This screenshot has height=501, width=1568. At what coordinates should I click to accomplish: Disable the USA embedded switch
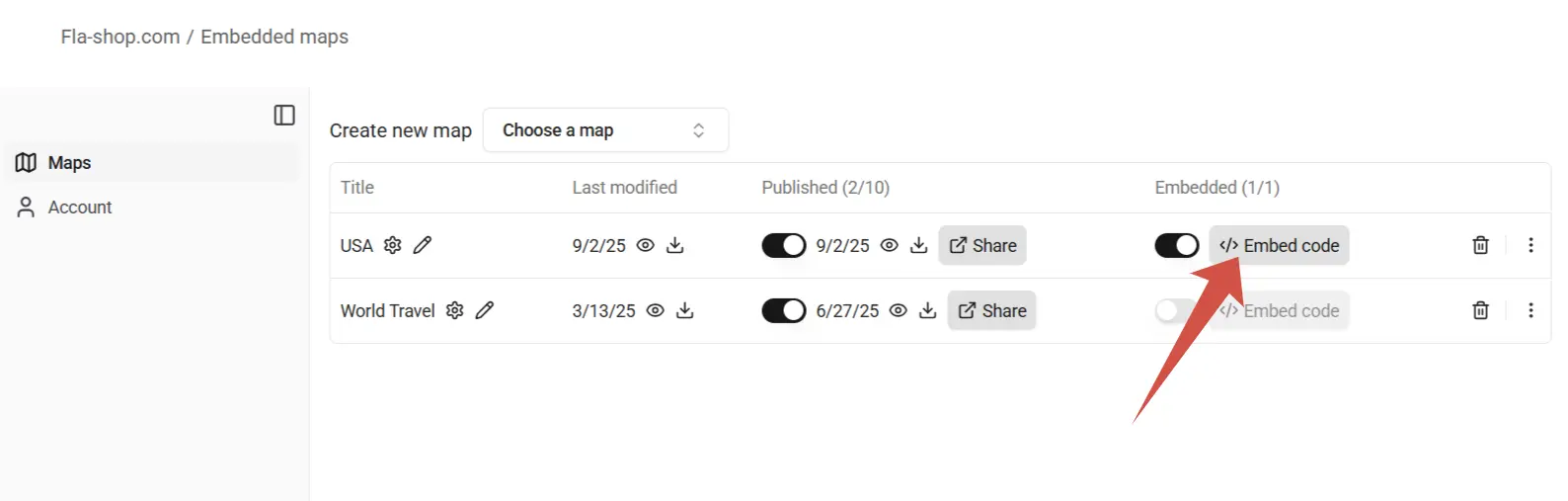point(1177,245)
